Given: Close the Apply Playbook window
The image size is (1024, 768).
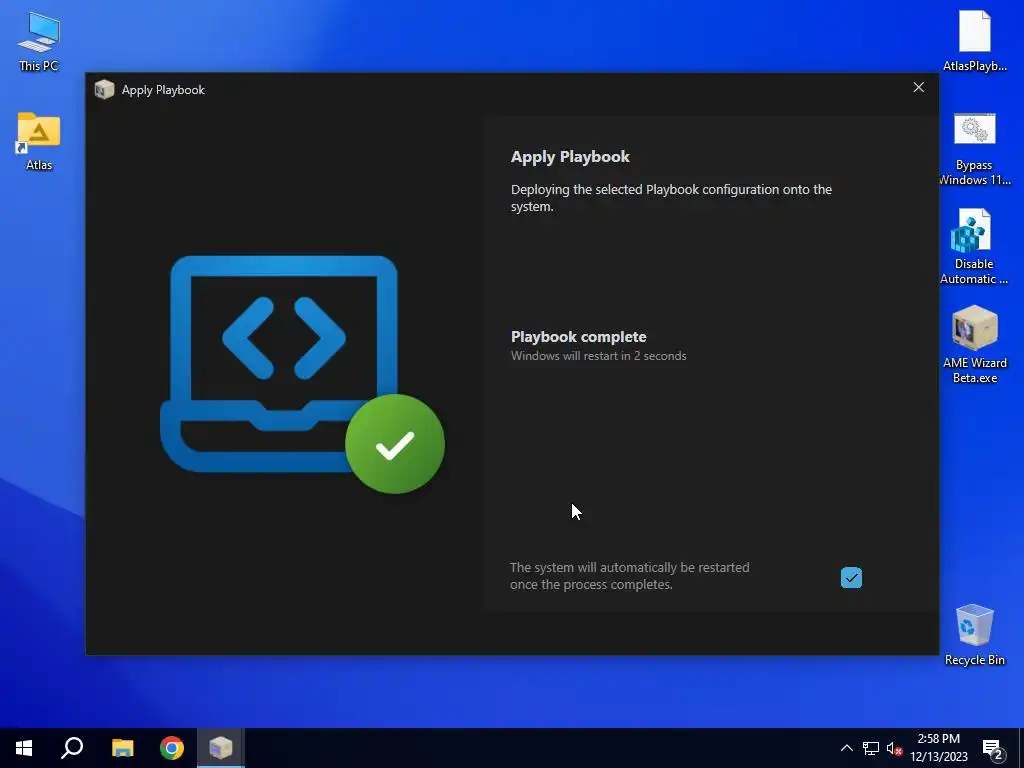Looking at the screenshot, I should click(918, 88).
